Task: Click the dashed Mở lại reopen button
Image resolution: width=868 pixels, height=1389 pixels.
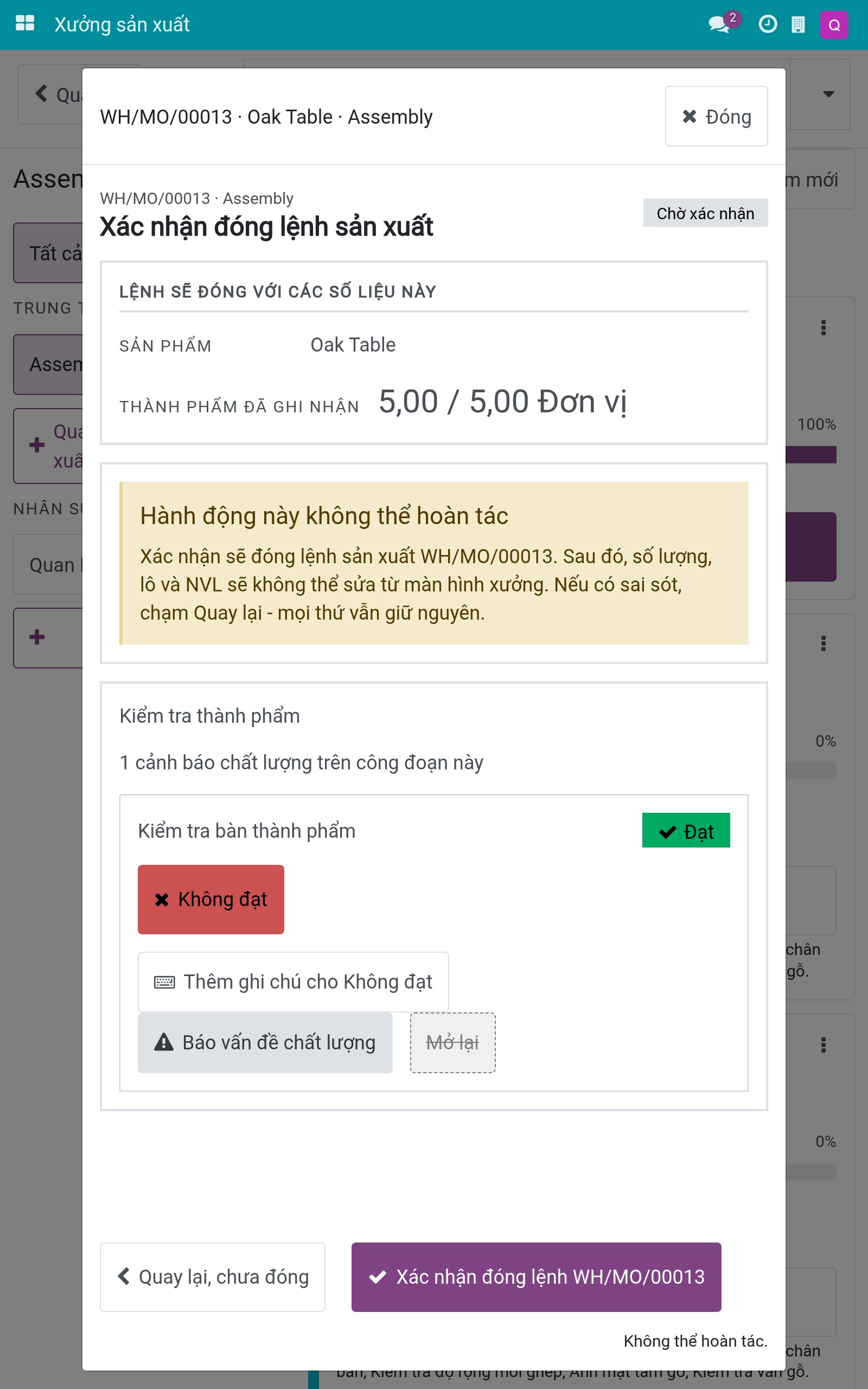Action: (x=452, y=1042)
